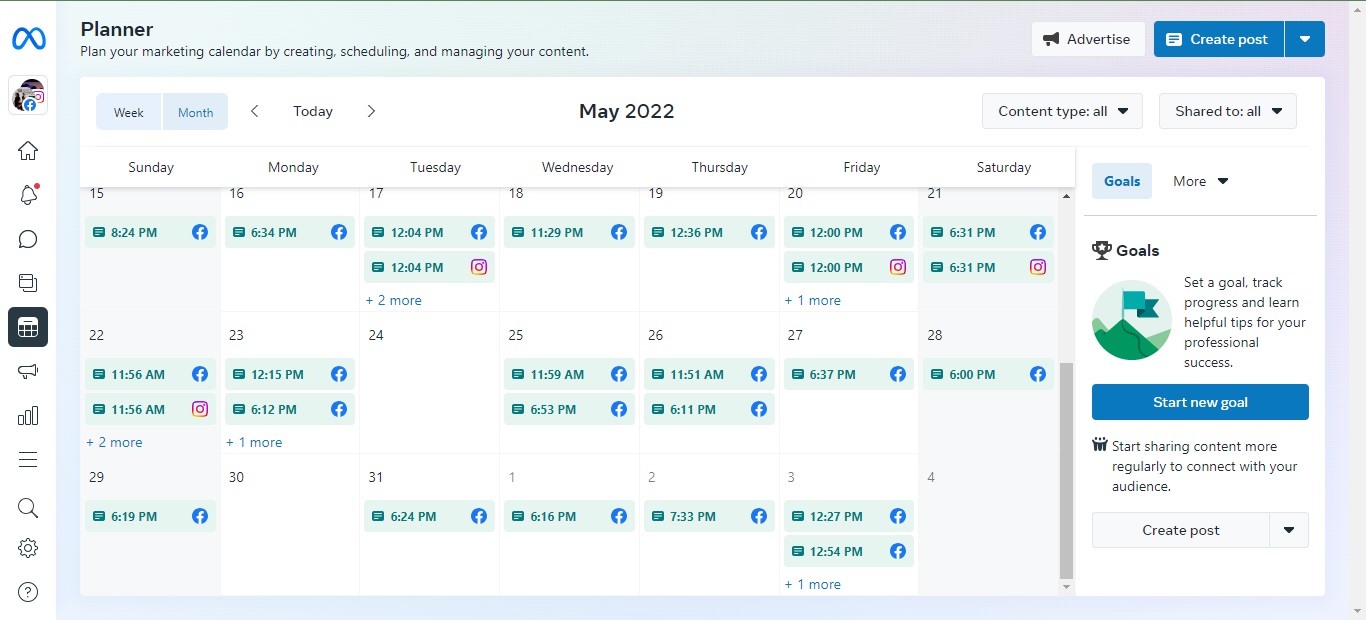Open the Ads megaphone icon in sidebar
This screenshot has width=1366, height=620.
tap(28, 371)
